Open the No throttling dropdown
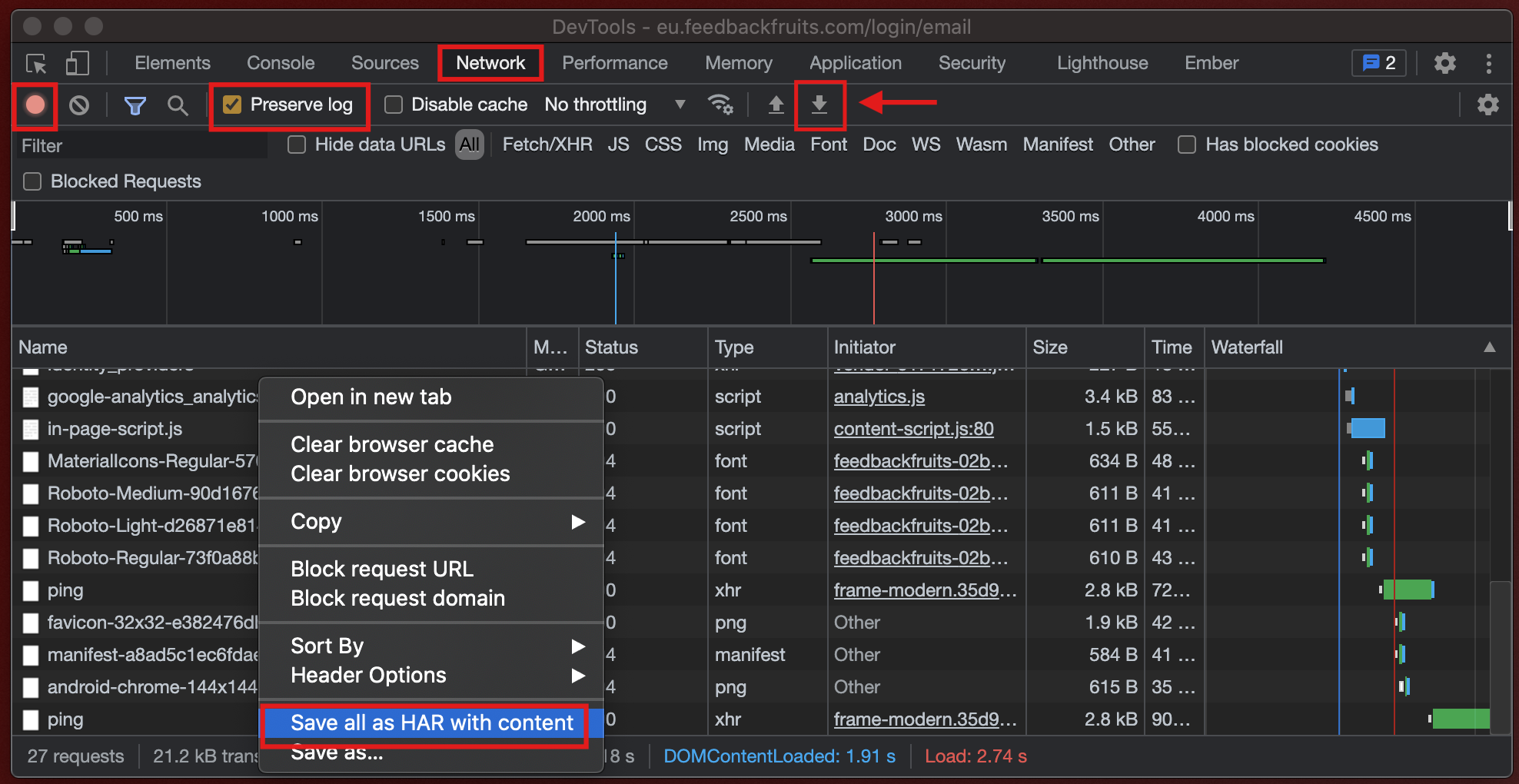 (613, 105)
